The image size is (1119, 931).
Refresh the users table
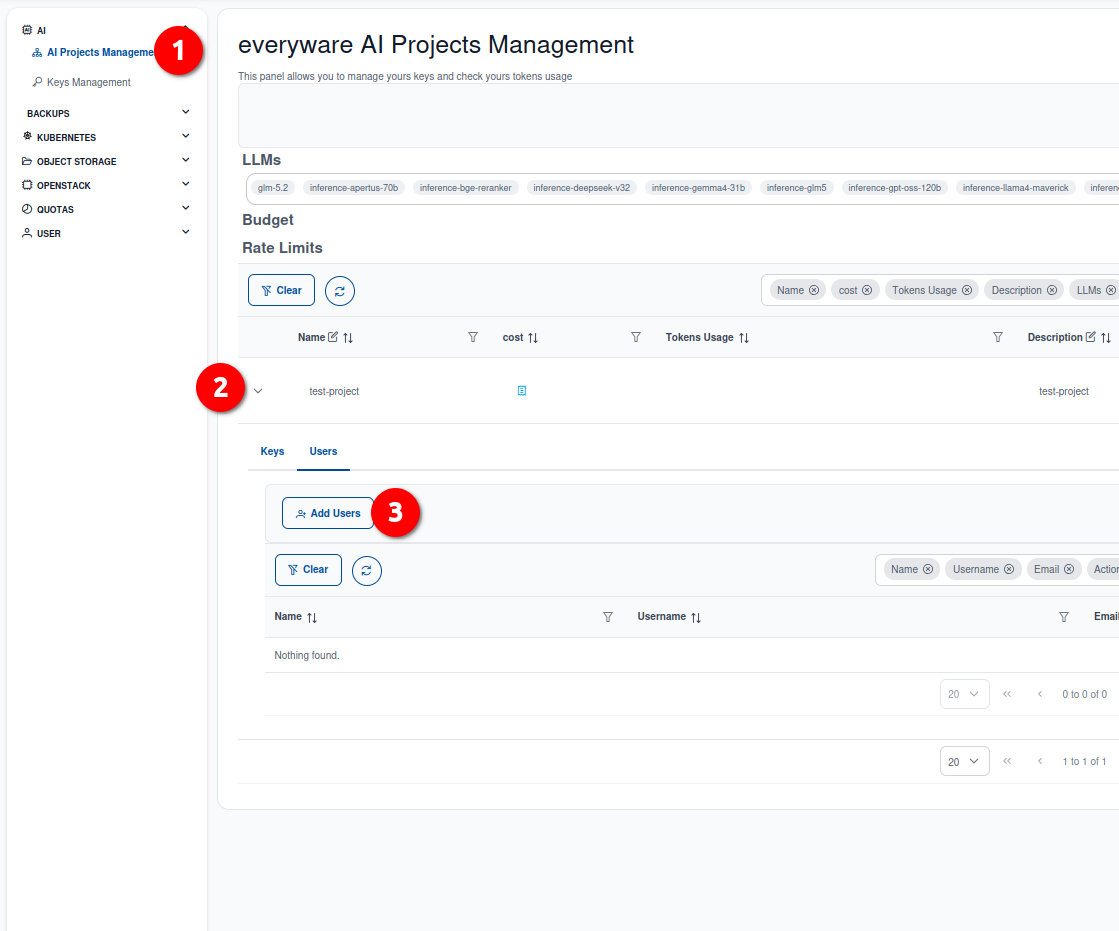coord(367,571)
